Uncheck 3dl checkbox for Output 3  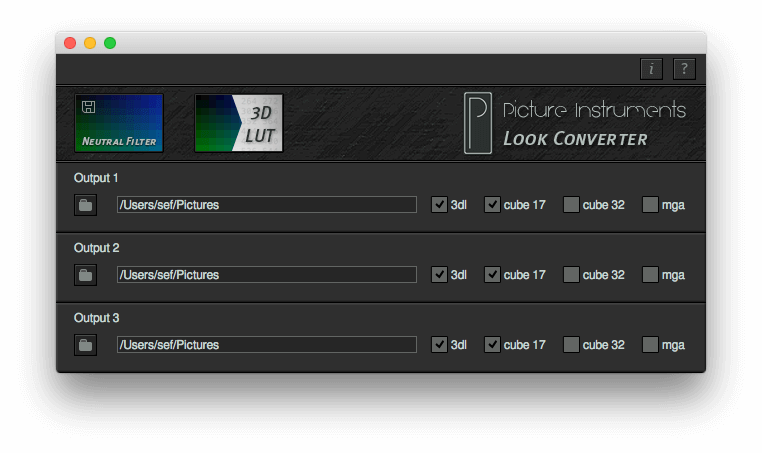[439, 345]
